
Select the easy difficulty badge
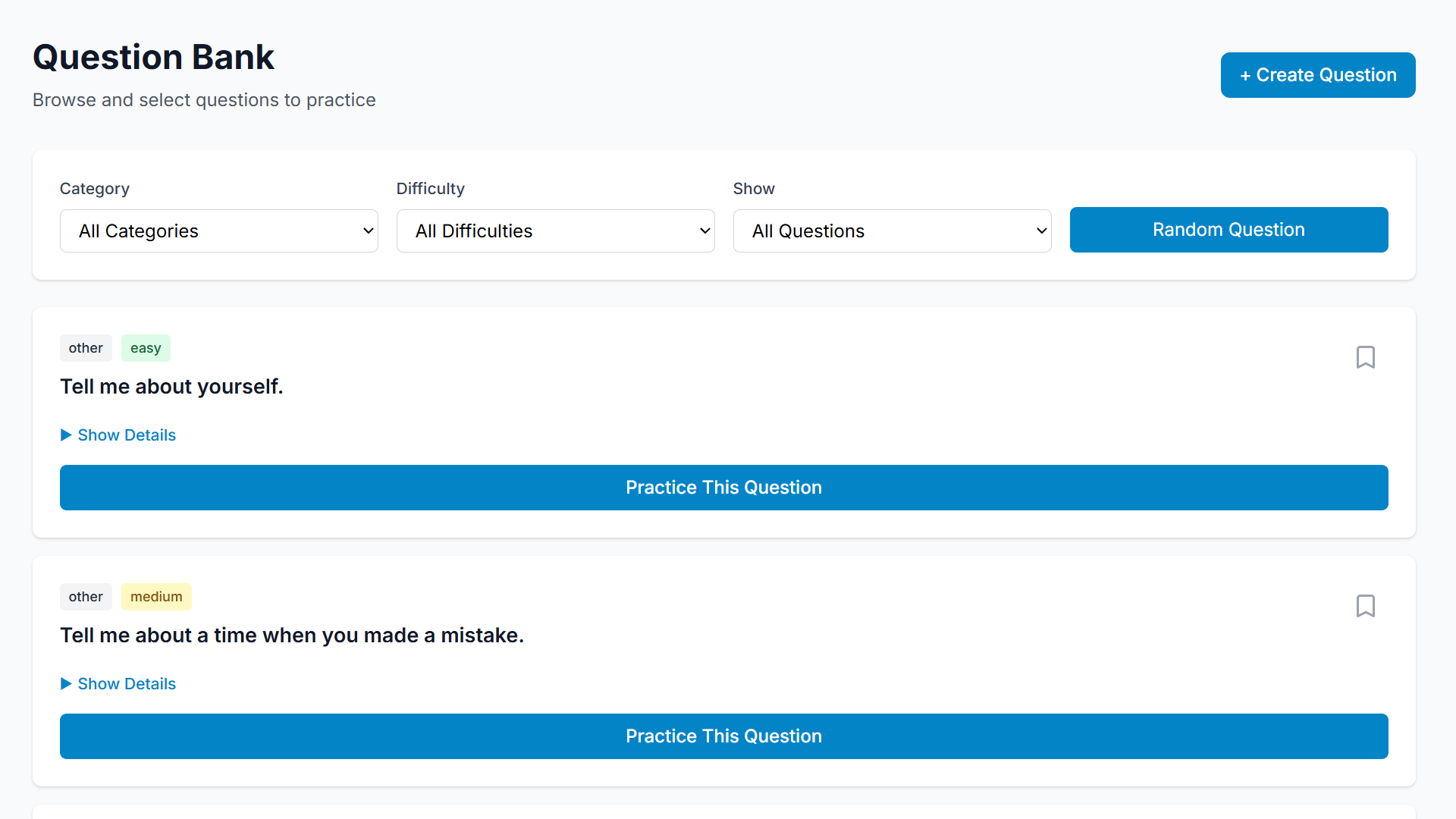tap(146, 348)
